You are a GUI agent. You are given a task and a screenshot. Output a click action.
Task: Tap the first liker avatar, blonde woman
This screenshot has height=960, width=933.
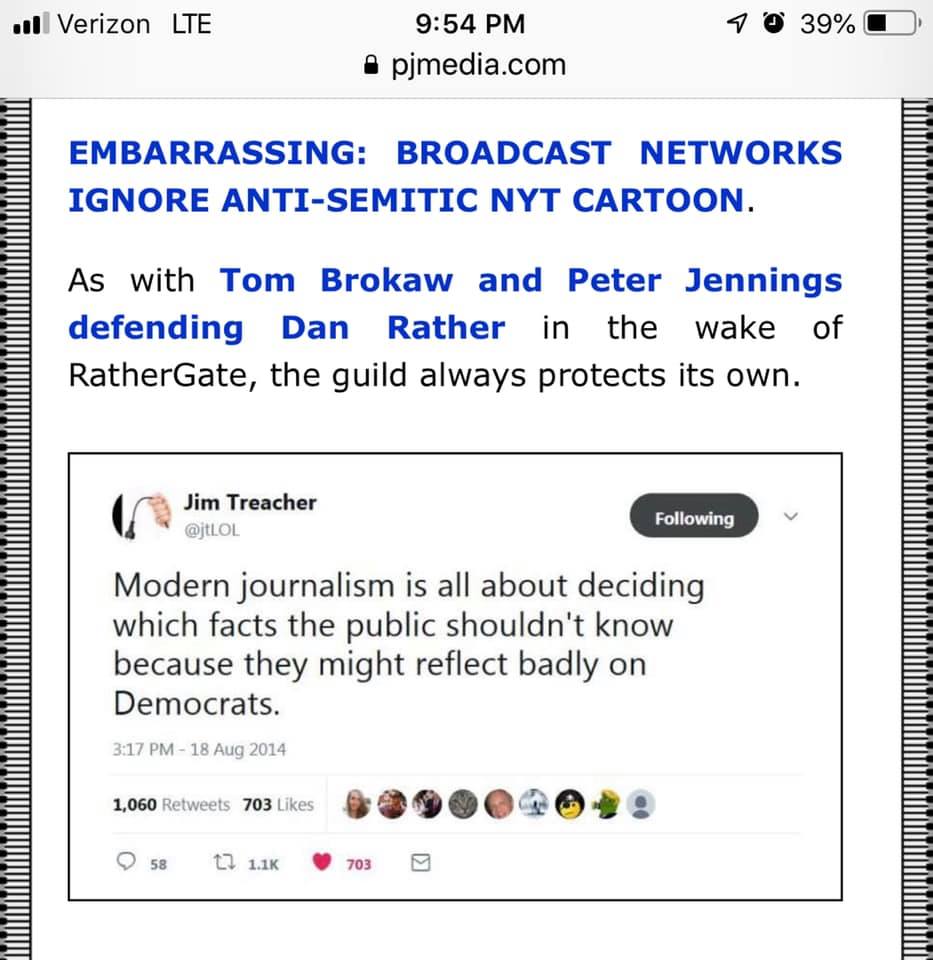click(357, 804)
